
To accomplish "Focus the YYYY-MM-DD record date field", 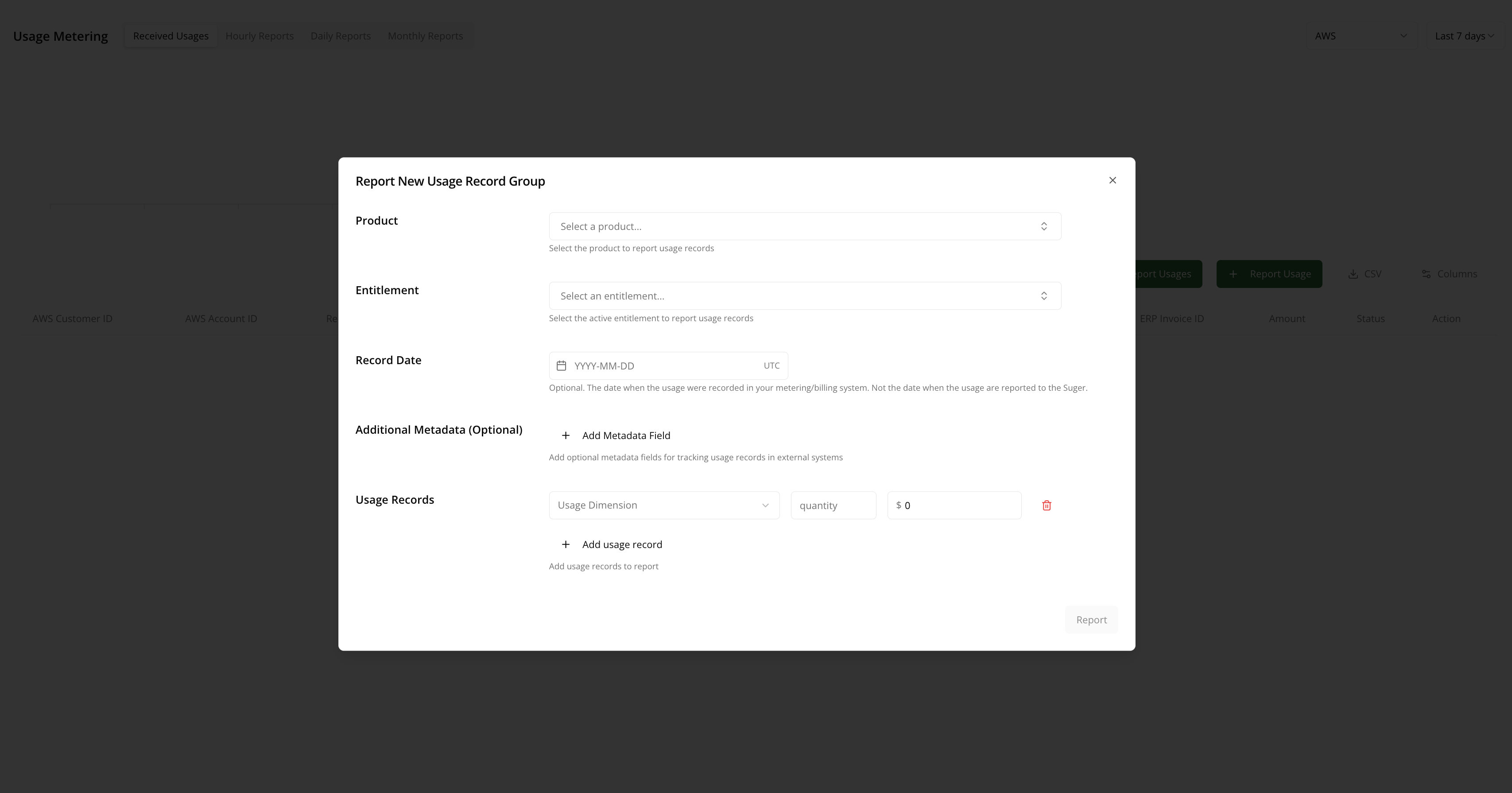I will coord(668,365).
